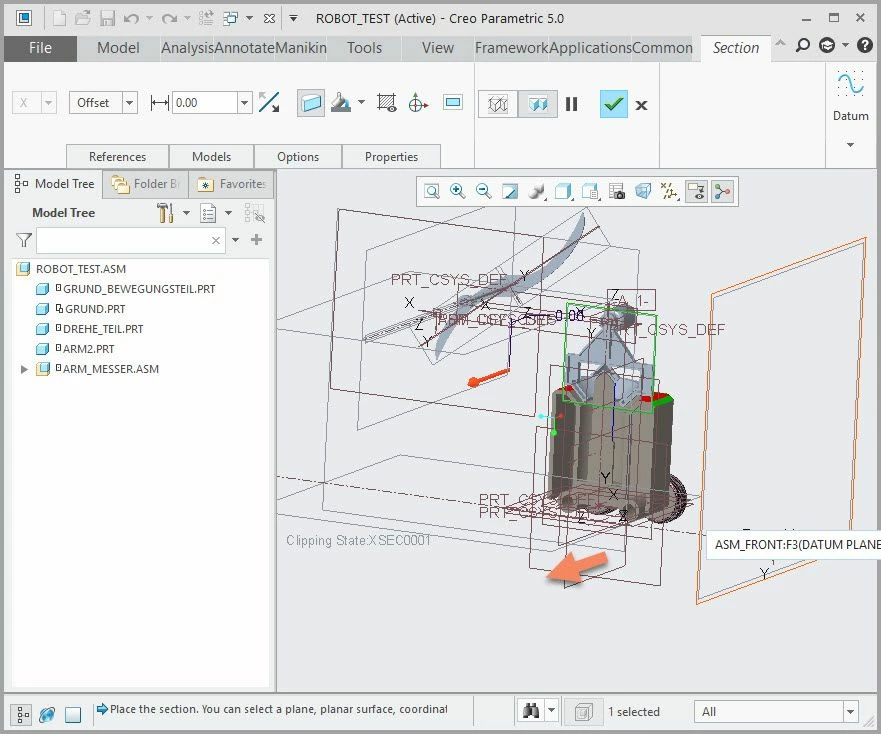Toggle the annotation display eye icon
881x734 pixels.
click(x=696, y=192)
